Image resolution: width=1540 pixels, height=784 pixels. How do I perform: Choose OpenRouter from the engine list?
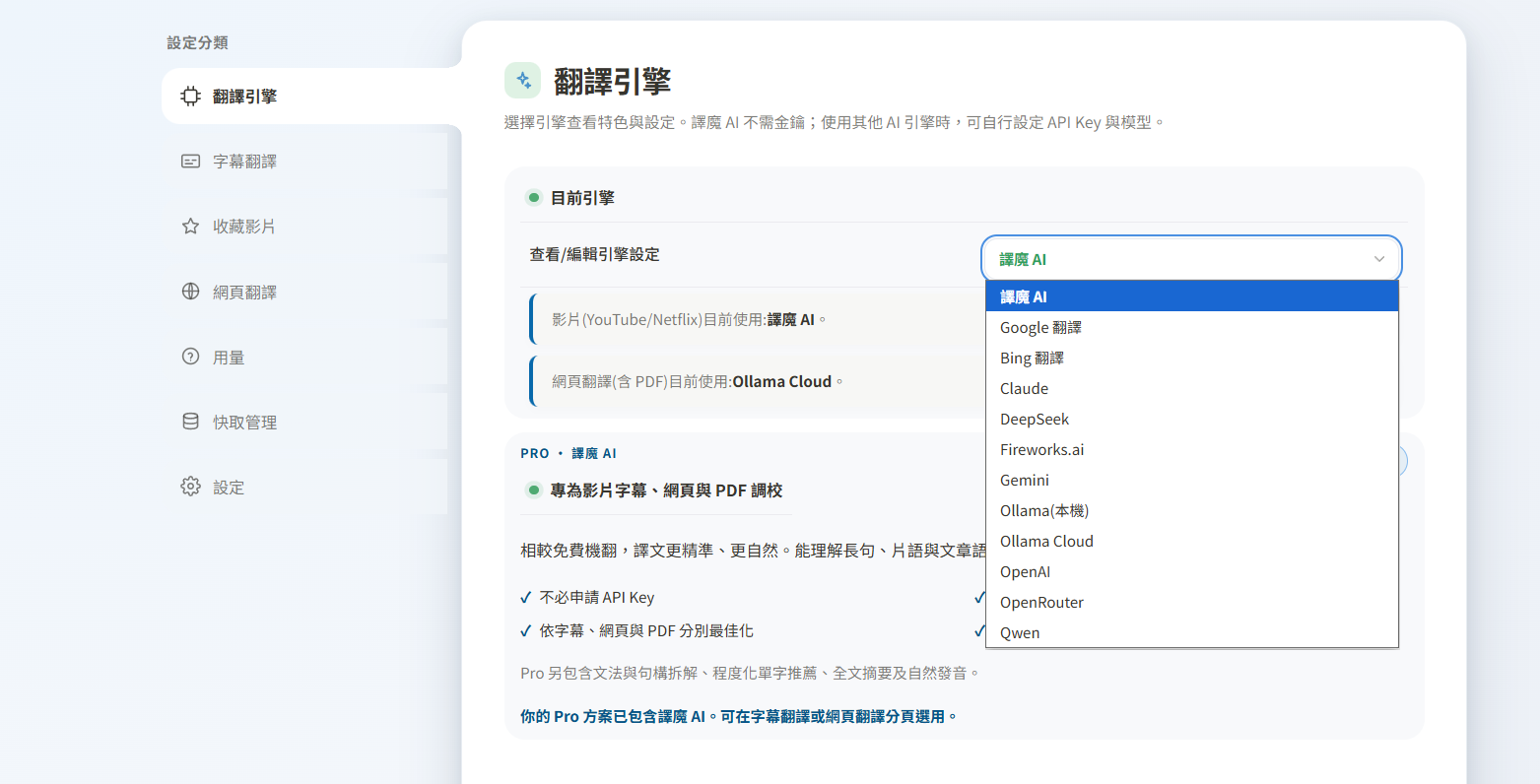[1192, 602]
